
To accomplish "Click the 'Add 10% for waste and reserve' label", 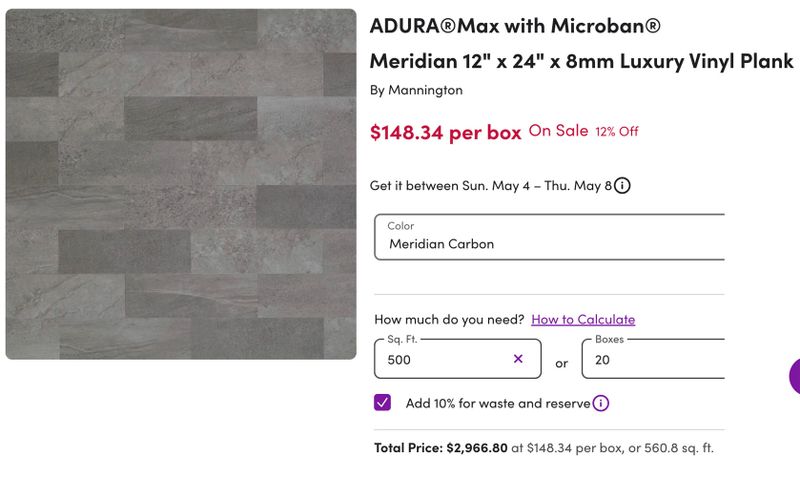I will pyautogui.click(x=498, y=404).
